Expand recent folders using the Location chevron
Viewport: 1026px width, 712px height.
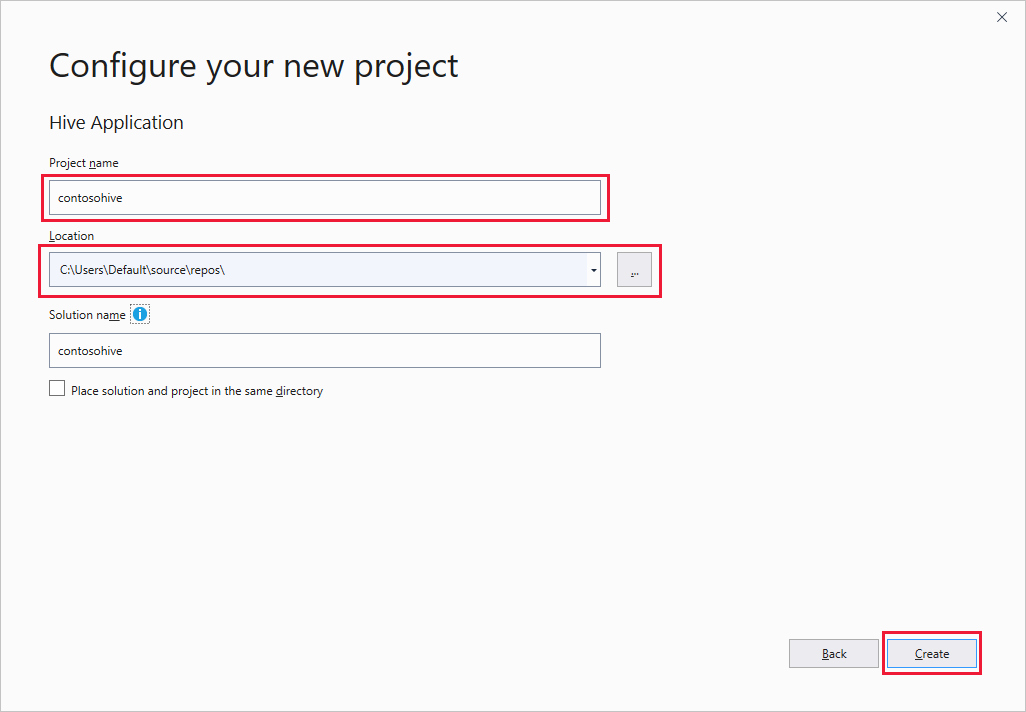click(x=593, y=269)
